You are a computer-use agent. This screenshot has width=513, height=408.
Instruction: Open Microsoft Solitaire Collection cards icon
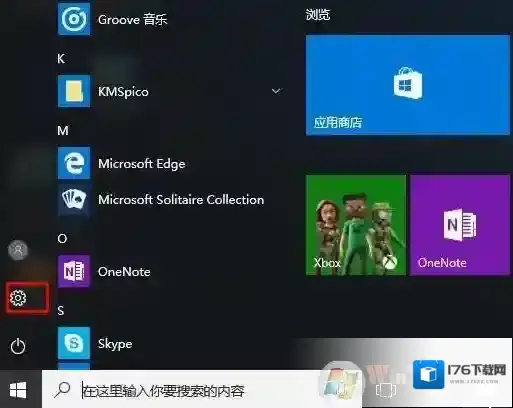tap(74, 199)
